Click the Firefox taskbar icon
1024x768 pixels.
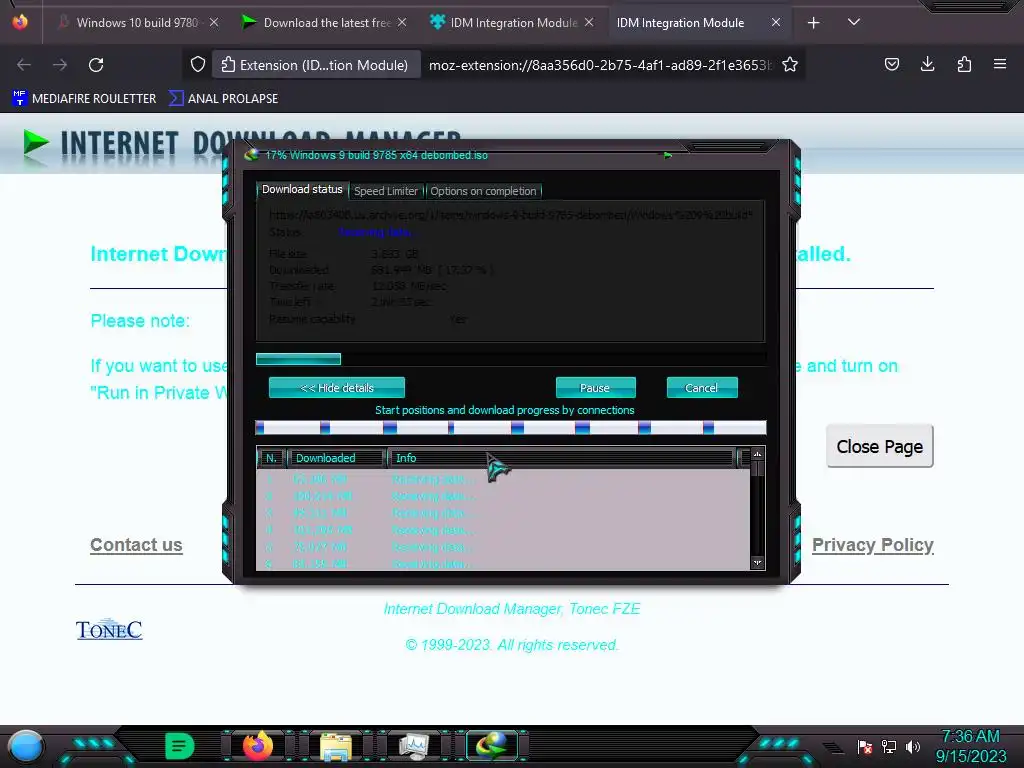(x=258, y=746)
